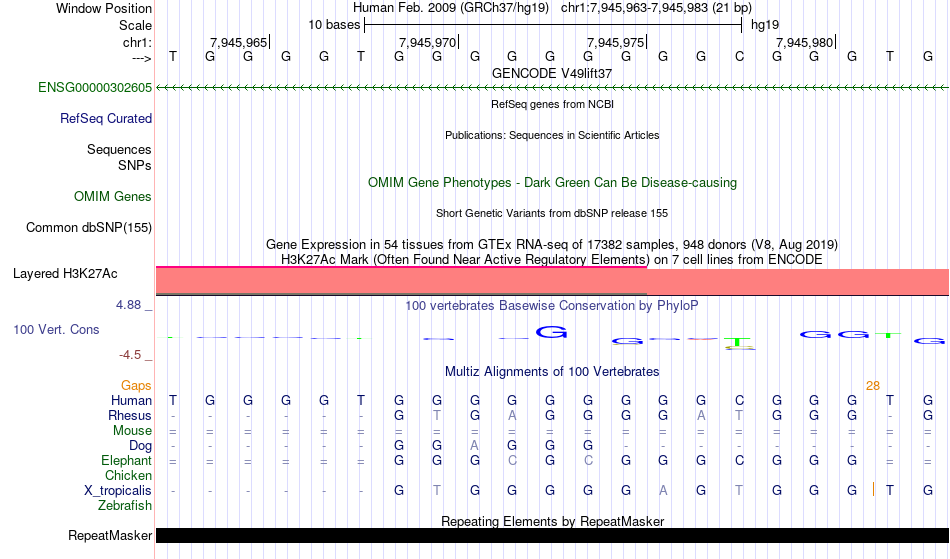
Task: Click the SNPs track label
Action: coord(135,165)
